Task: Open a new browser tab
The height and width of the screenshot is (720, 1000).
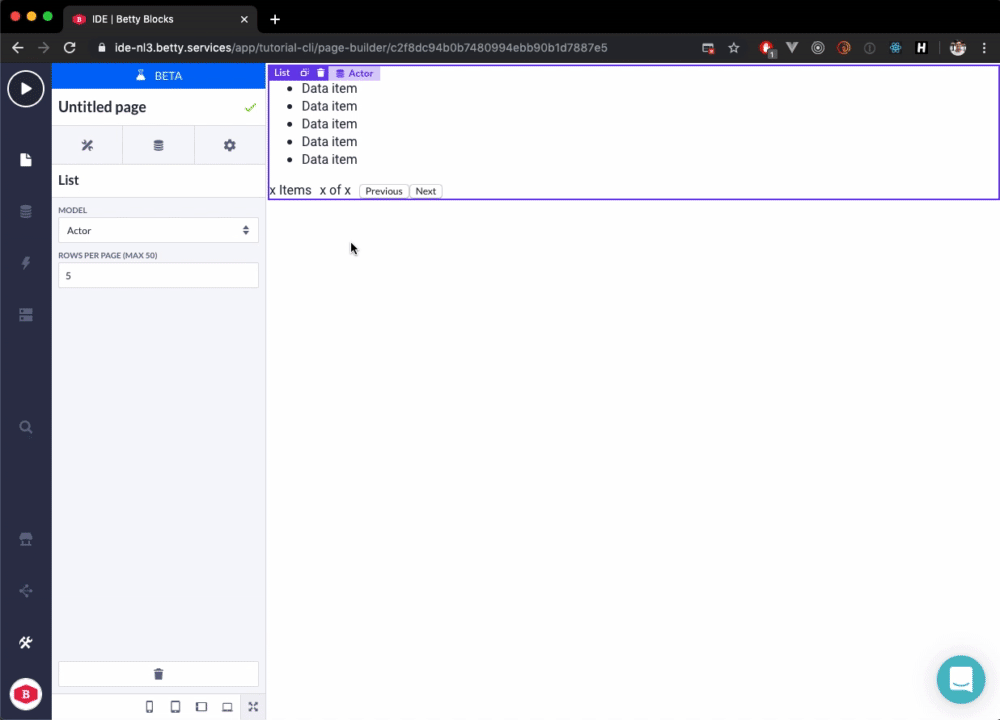Action: pyautogui.click(x=275, y=19)
